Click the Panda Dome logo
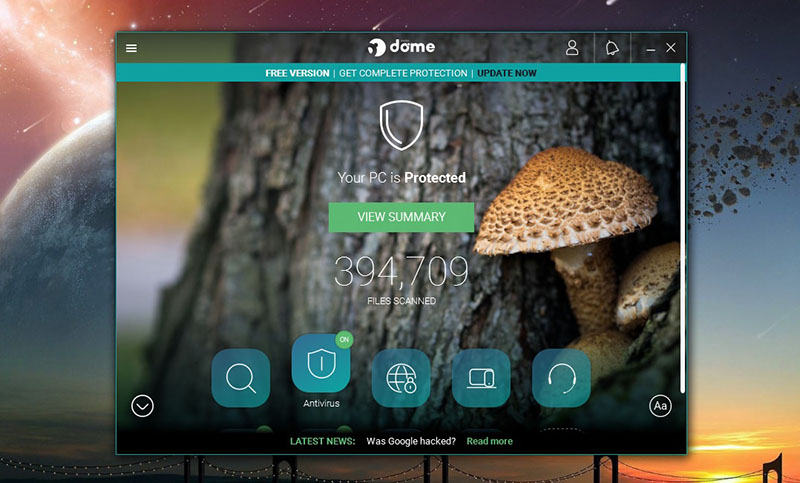 tap(401, 47)
